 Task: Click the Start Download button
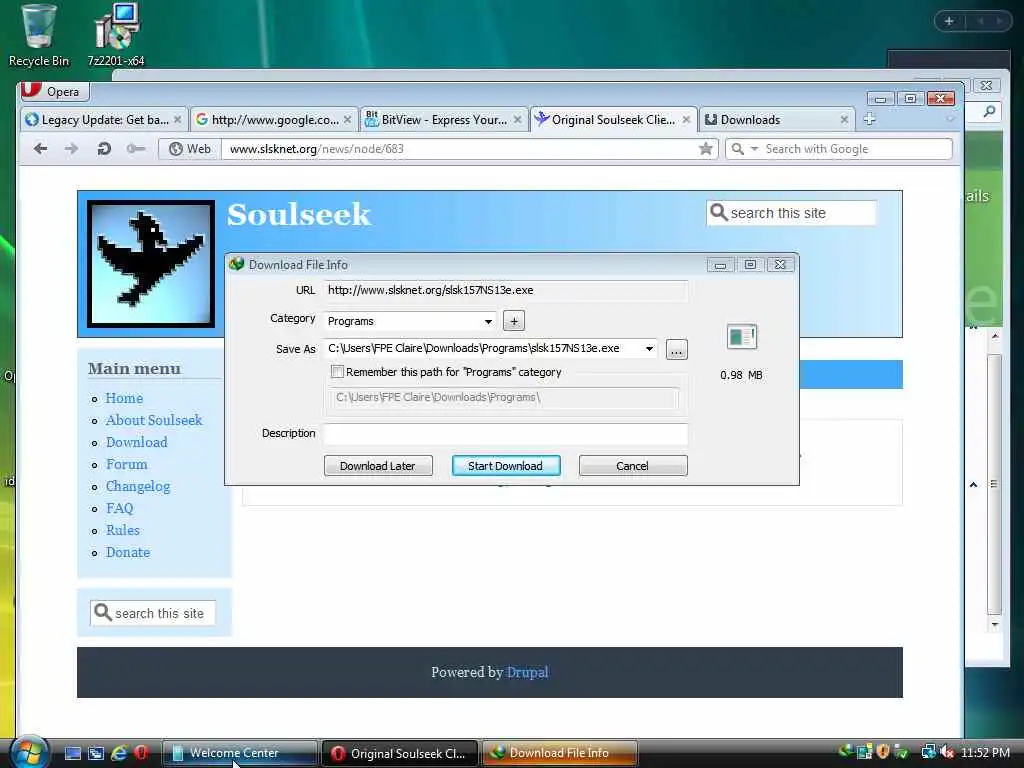(x=505, y=466)
